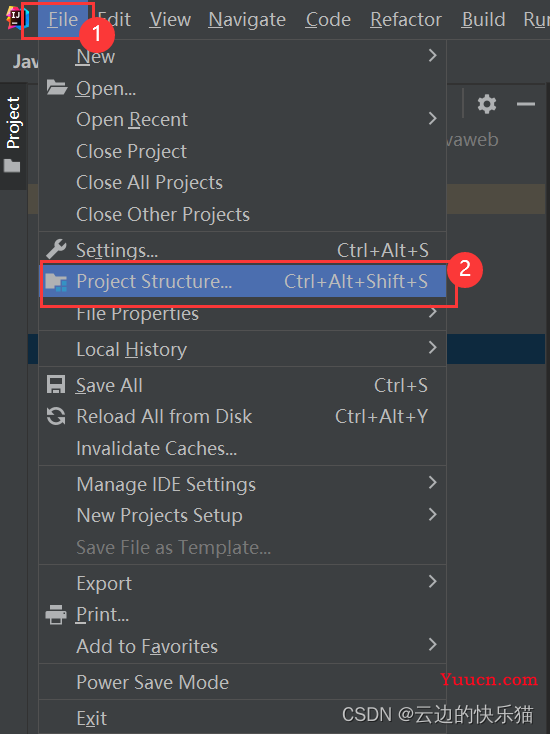
Task: Click the floppy disk Save All icon
Action: coord(56,385)
